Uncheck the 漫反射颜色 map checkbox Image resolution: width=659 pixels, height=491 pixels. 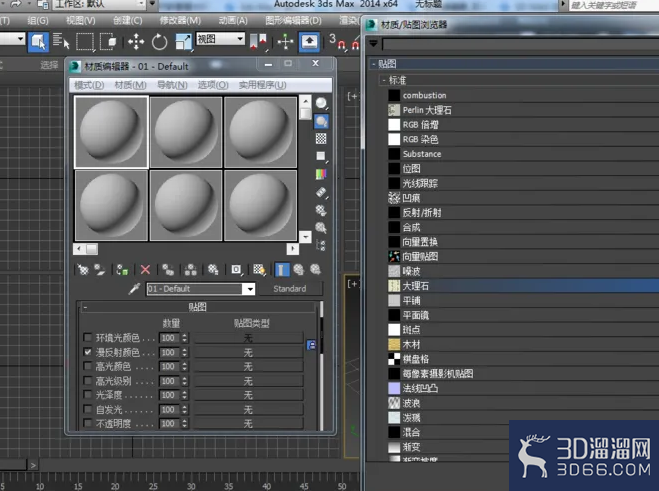tap(87, 352)
